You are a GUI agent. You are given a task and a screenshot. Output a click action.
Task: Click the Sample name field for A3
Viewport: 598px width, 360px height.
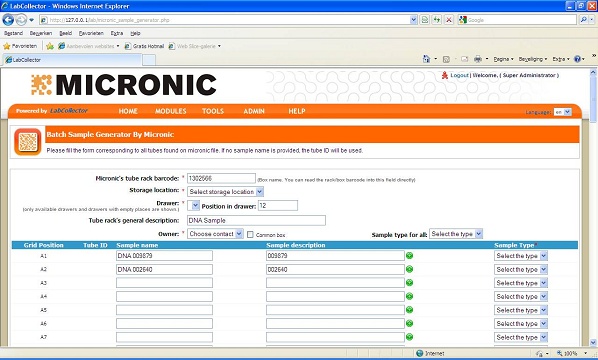click(x=164, y=283)
